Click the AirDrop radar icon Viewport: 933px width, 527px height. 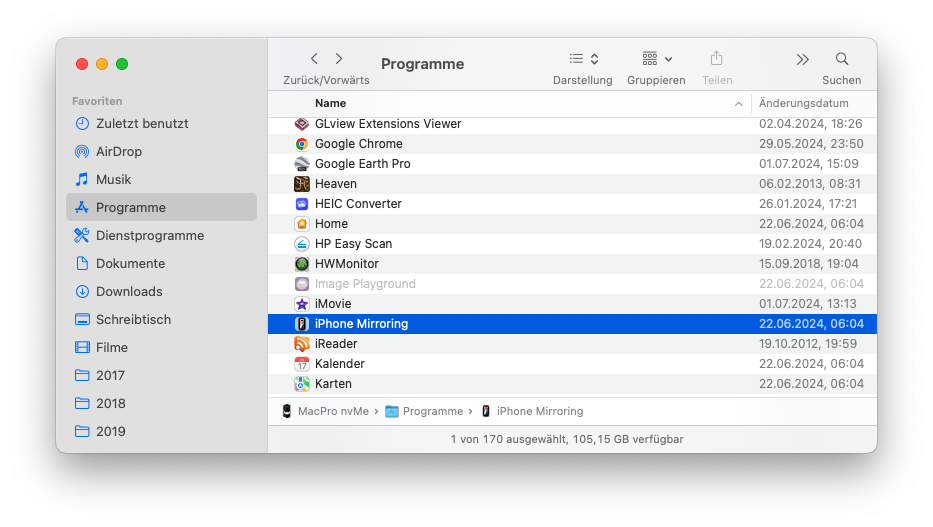tap(82, 152)
